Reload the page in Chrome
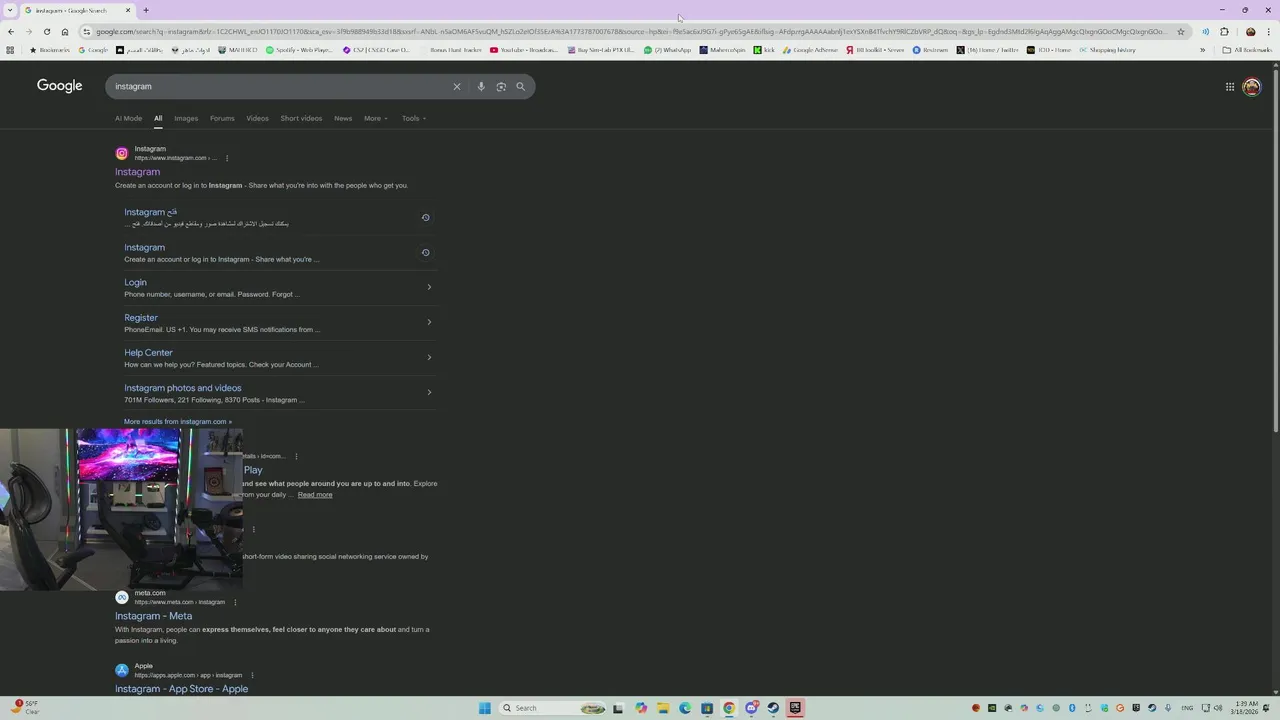The image size is (1280, 720). (46, 32)
